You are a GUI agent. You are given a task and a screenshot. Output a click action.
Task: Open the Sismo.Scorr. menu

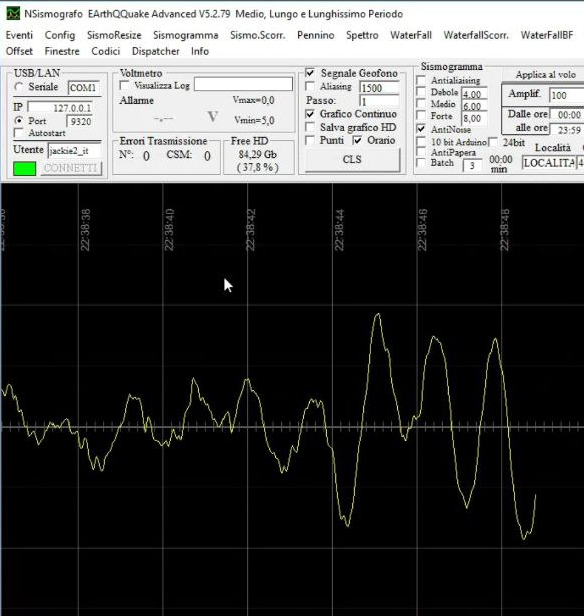pyautogui.click(x=258, y=35)
